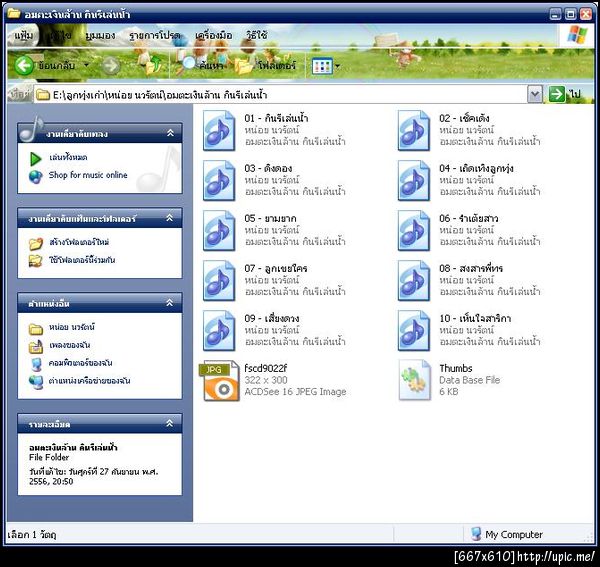
Task: Select music file 03 - ดิงดอง icon
Action: [x=219, y=181]
